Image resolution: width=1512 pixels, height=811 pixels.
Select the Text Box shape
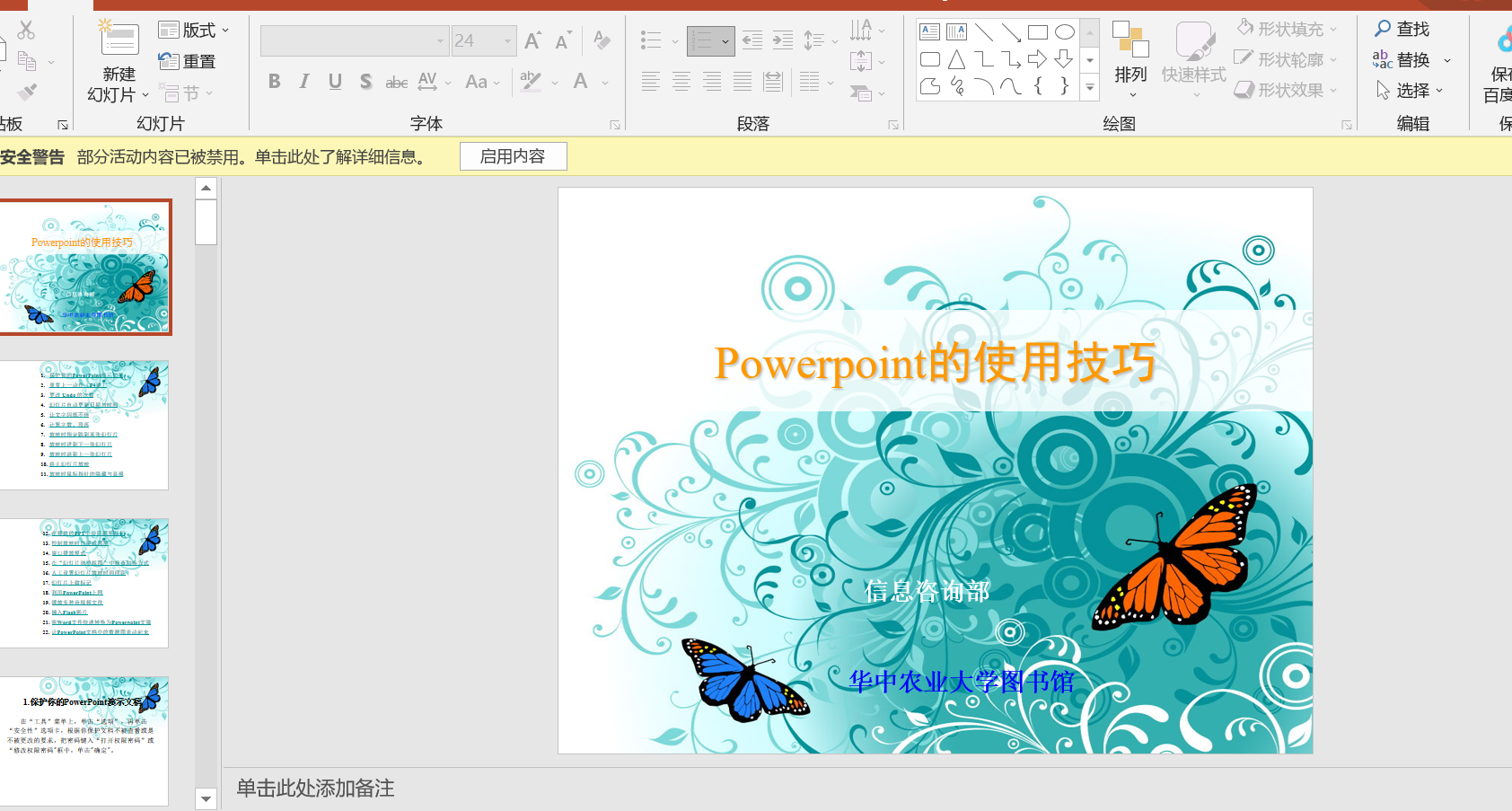pos(930,32)
